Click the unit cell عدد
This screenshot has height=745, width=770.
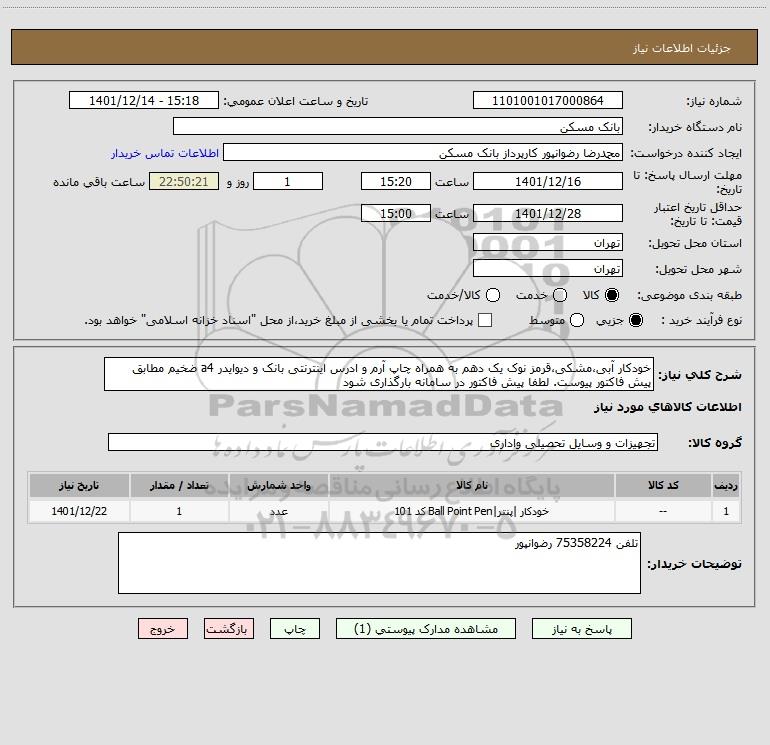point(278,511)
